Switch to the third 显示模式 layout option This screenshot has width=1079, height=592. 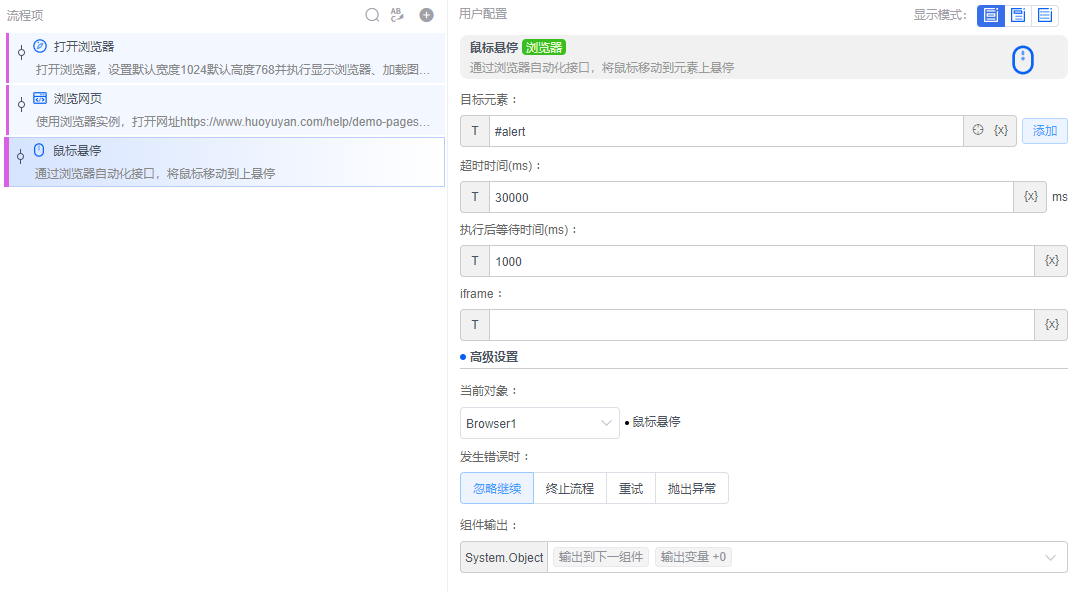(x=1045, y=15)
